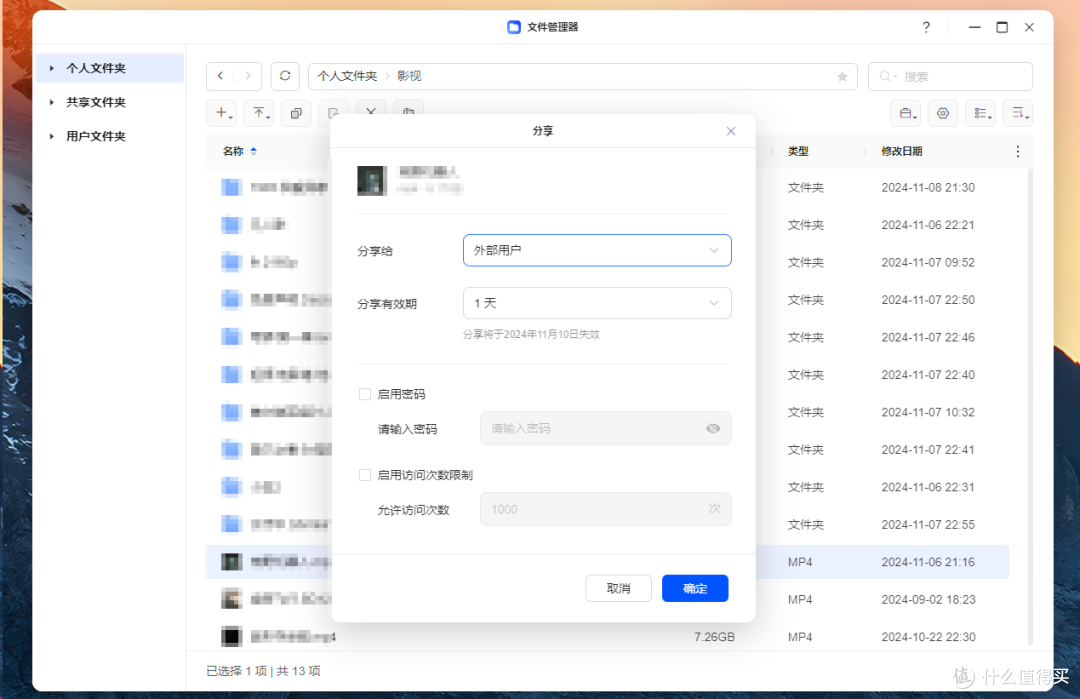Click the folder icon in the 2024-11-08 21:30 row
The height and width of the screenshot is (699, 1080).
tap(231, 187)
